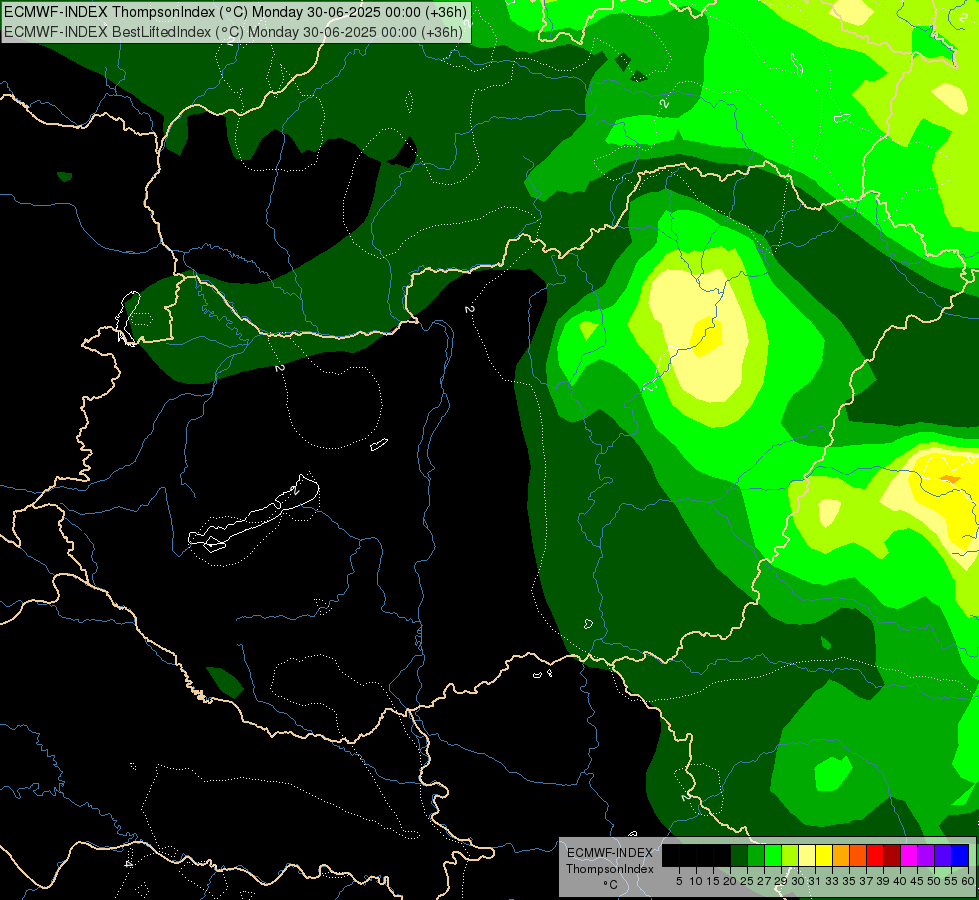Click the legend tick label 33

point(832,881)
